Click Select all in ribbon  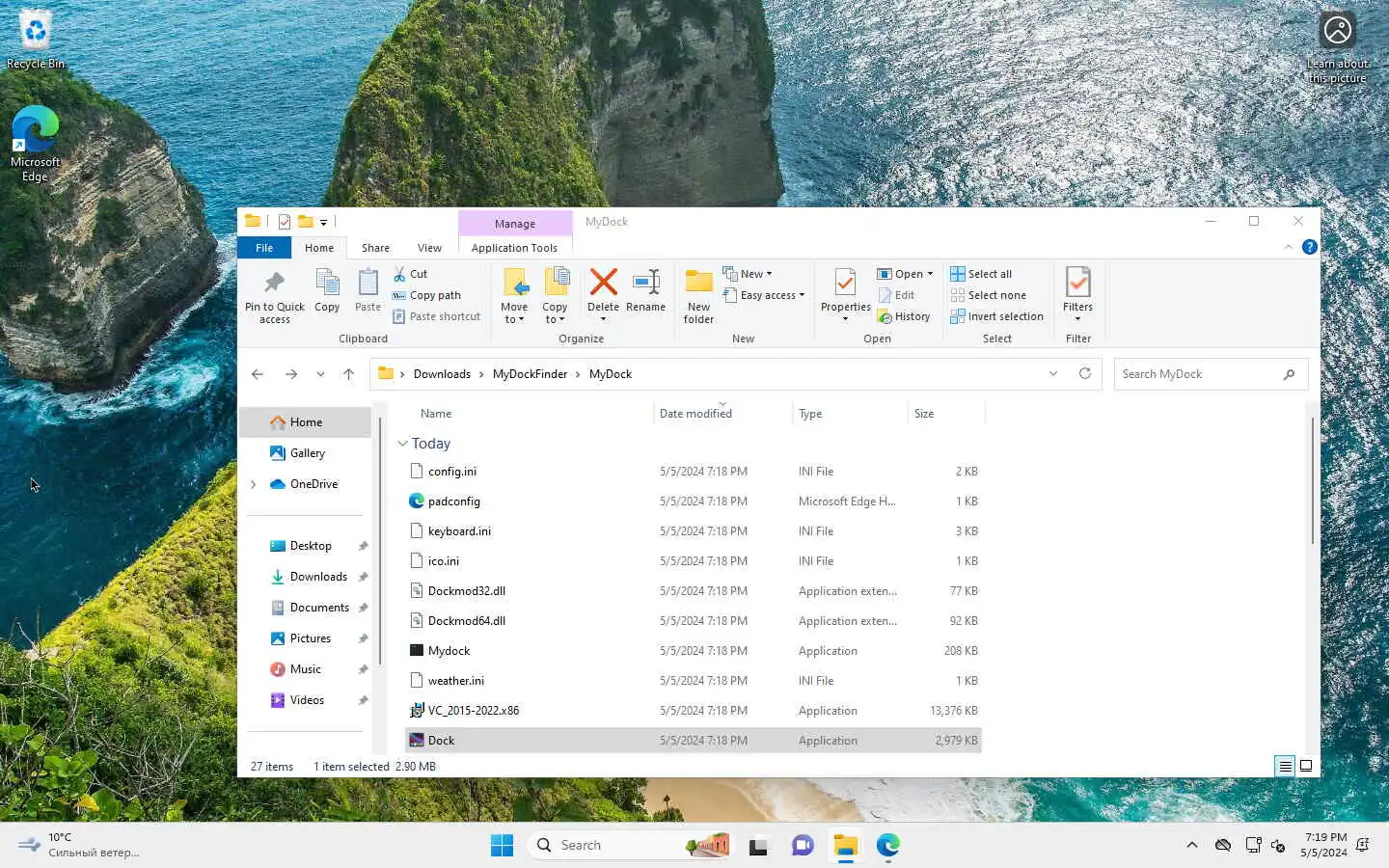point(981,274)
